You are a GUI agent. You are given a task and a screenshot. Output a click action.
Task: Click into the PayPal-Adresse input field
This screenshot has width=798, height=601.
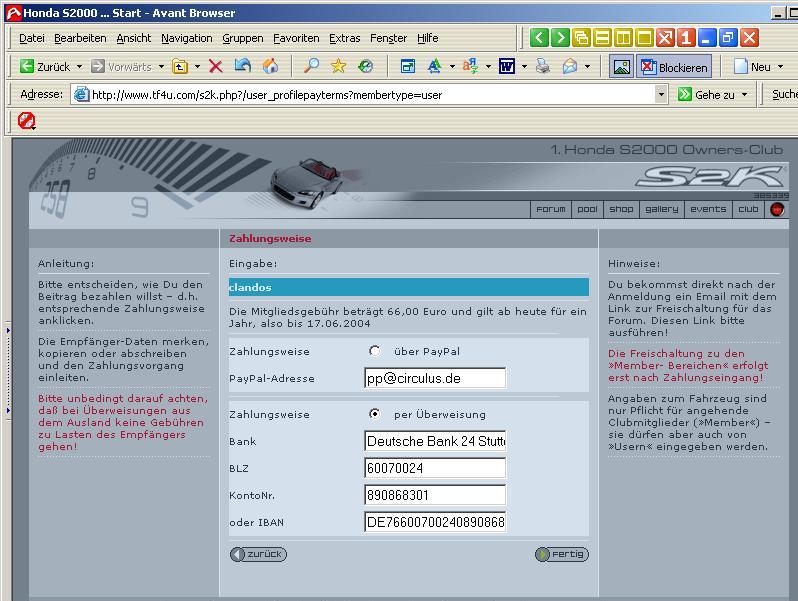click(435, 378)
